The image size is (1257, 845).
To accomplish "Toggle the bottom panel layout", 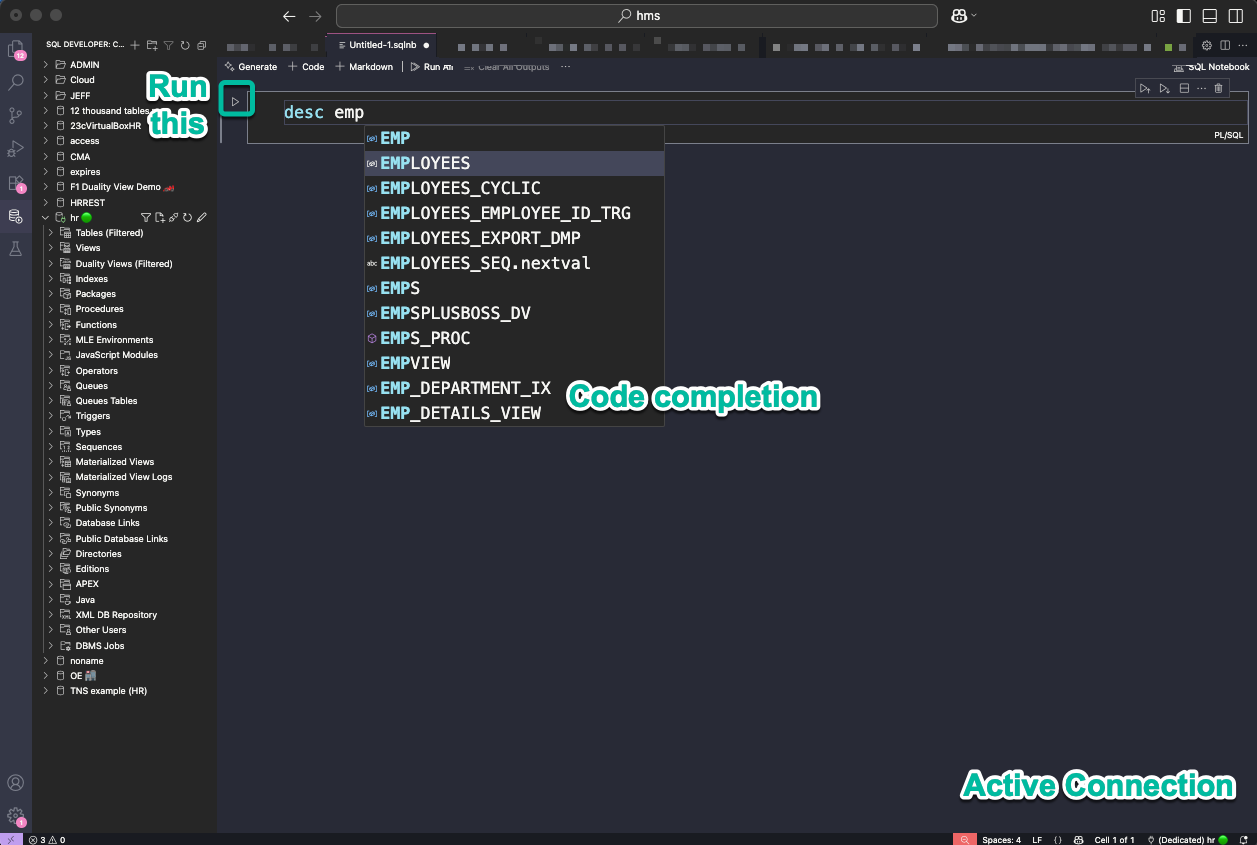I will (x=1210, y=16).
